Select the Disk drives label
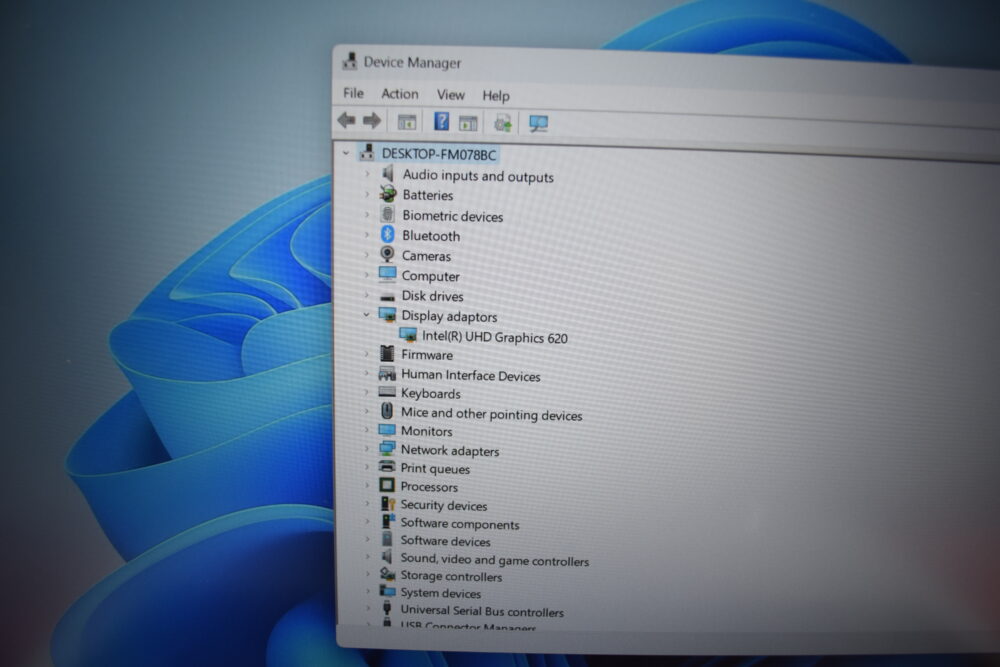Image resolution: width=1000 pixels, height=667 pixels. click(432, 296)
